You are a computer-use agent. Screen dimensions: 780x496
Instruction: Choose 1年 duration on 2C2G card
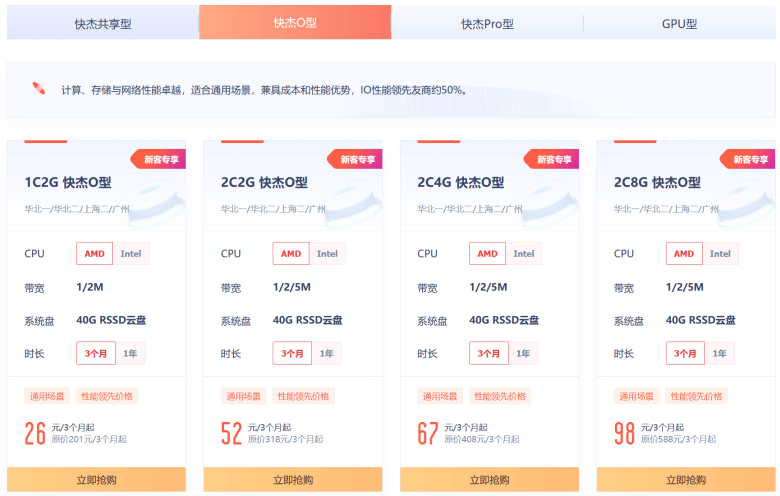click(327, 353)
